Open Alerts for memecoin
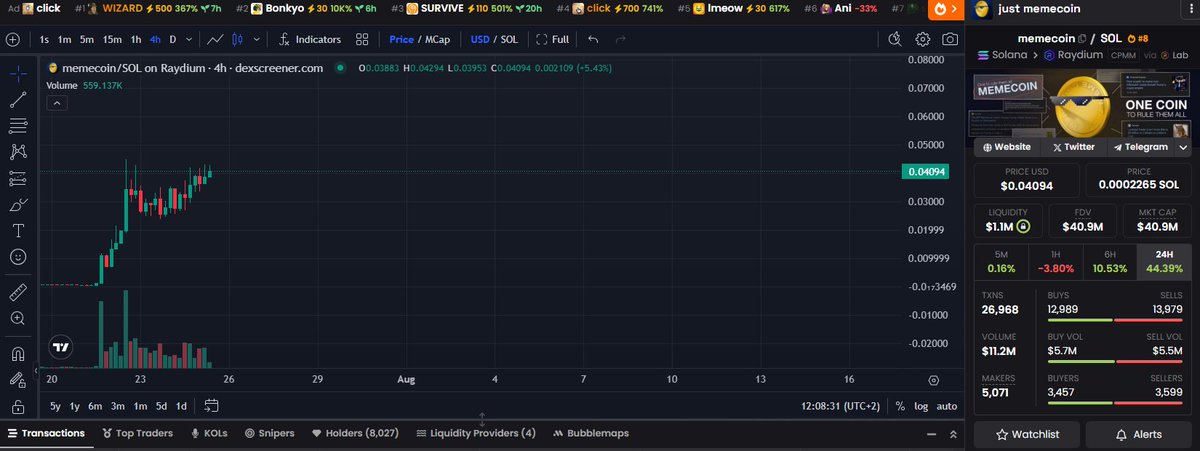Viewport: 1200px width, 451px height. click(1139, 434)
